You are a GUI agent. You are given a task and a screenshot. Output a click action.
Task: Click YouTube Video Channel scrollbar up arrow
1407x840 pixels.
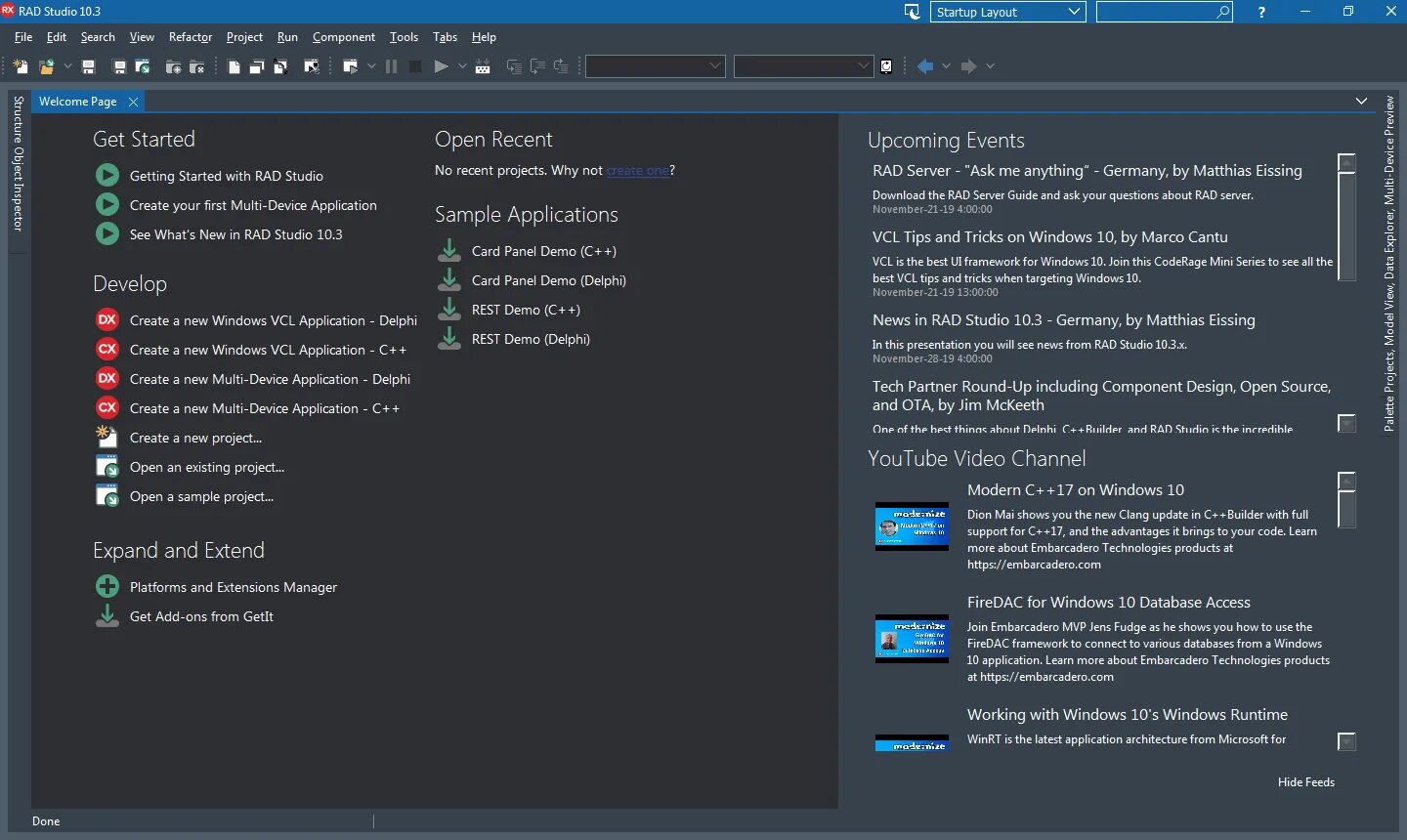click(1346, 482)
